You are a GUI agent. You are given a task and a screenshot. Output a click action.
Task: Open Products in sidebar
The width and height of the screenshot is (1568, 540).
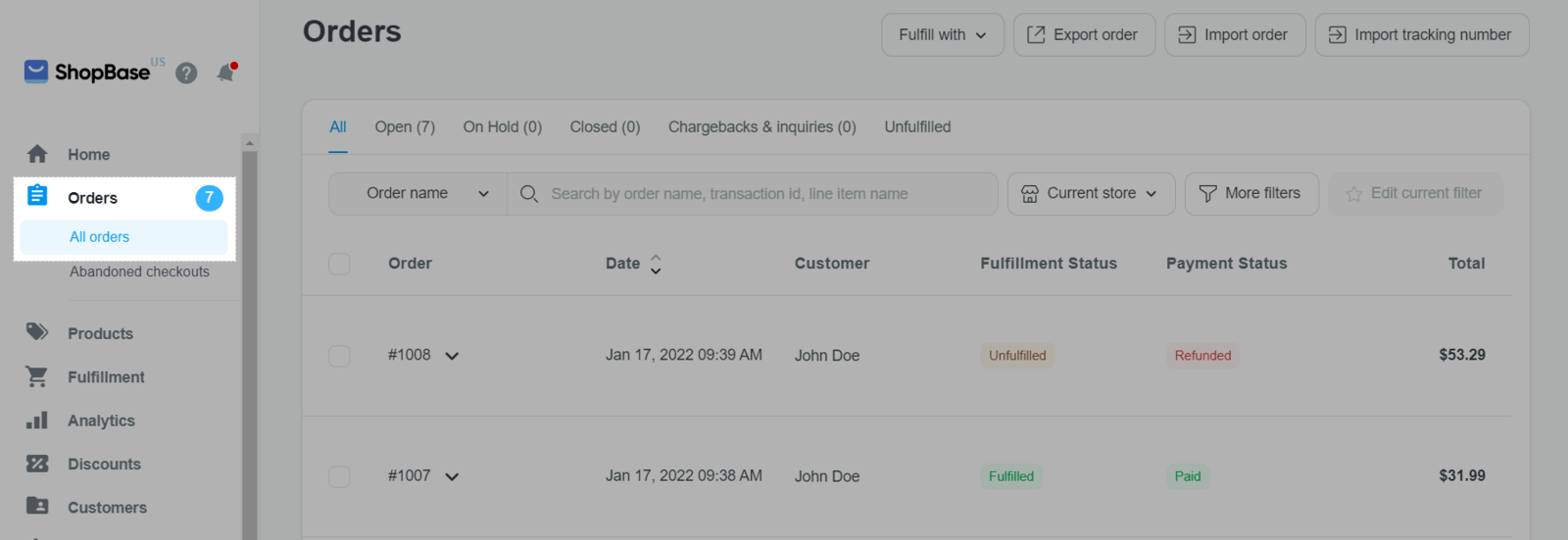pyautogui.click(x=100, y=334)
